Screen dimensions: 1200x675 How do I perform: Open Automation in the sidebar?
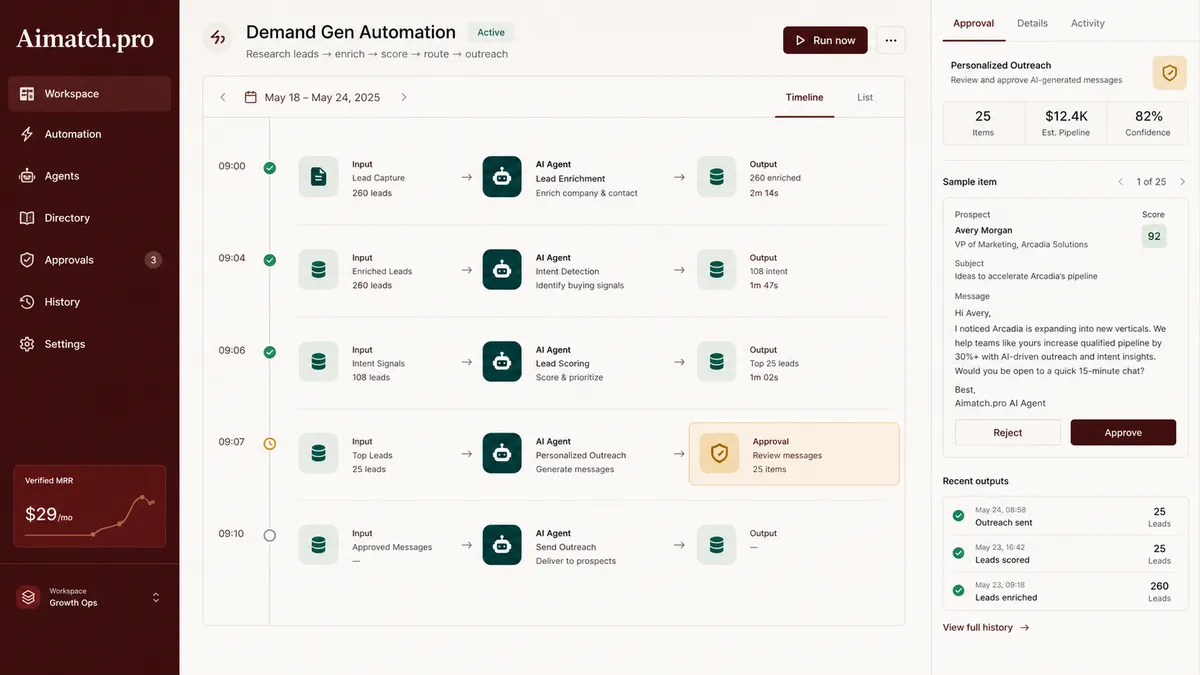tap(89, 134)
